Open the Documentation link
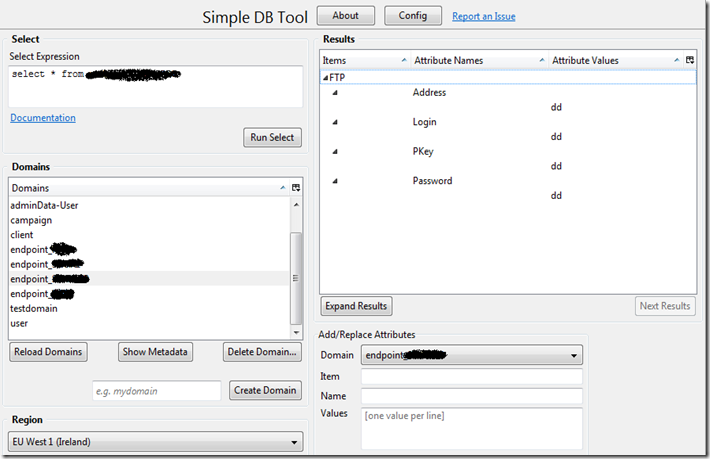Image resolution: width=710 pixels, height=459 pixels. point(43,118)
